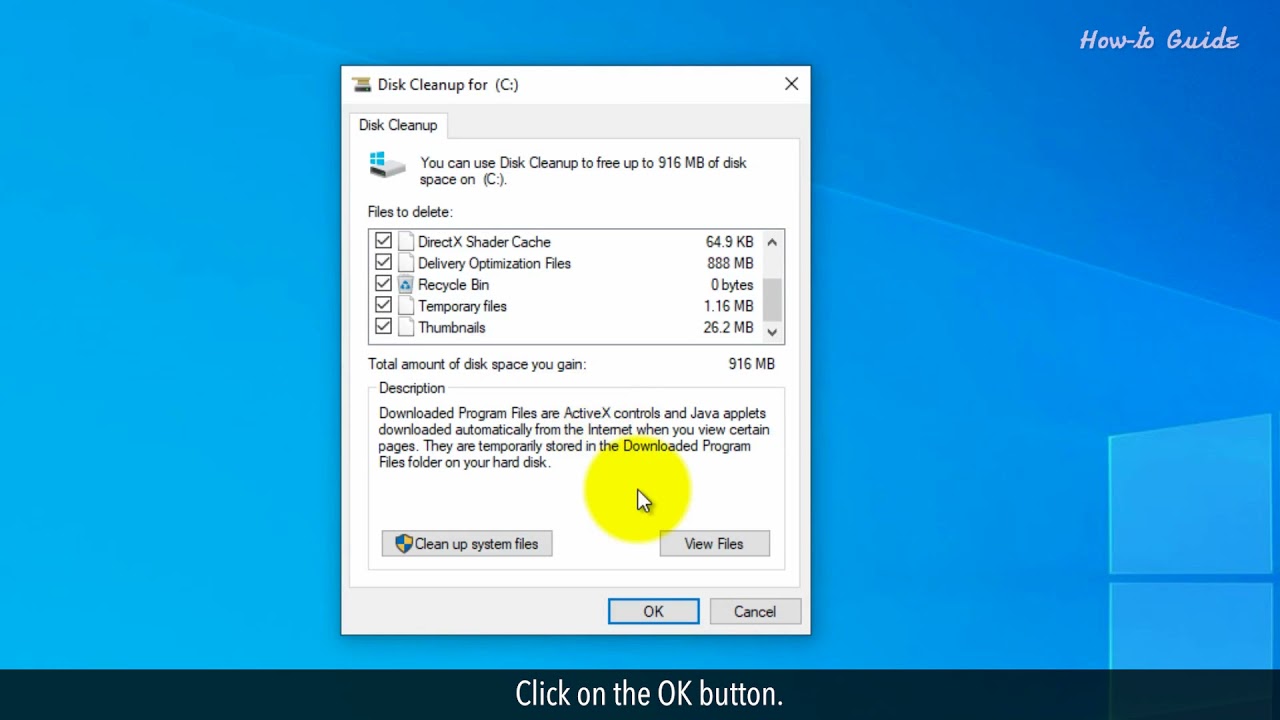
Task: Confirm with the OK button
Action: (653, 612)
